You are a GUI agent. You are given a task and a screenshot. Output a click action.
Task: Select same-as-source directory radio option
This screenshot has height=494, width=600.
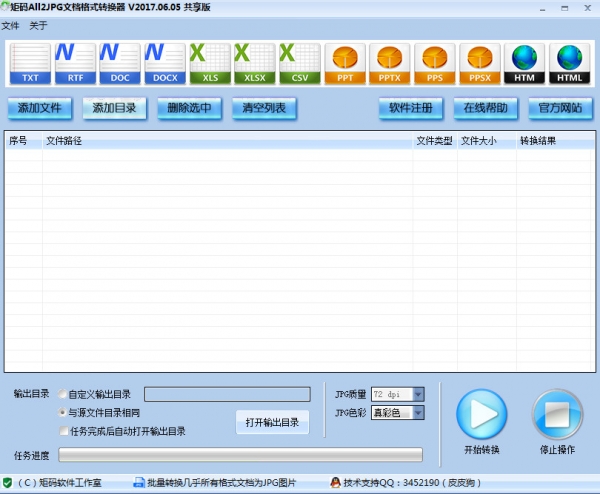pyautogui.click(x=63, y=412)
